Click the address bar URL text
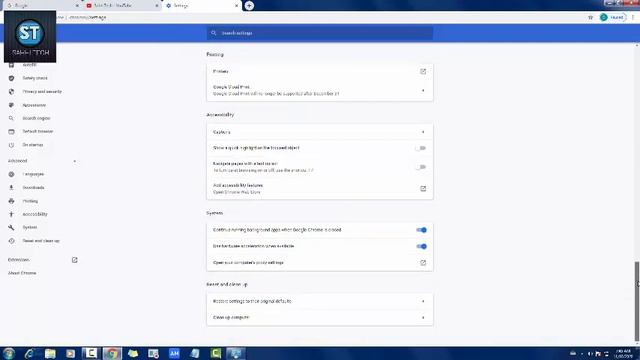This screenshot has height=360, width=640. (x=87, y=18)
